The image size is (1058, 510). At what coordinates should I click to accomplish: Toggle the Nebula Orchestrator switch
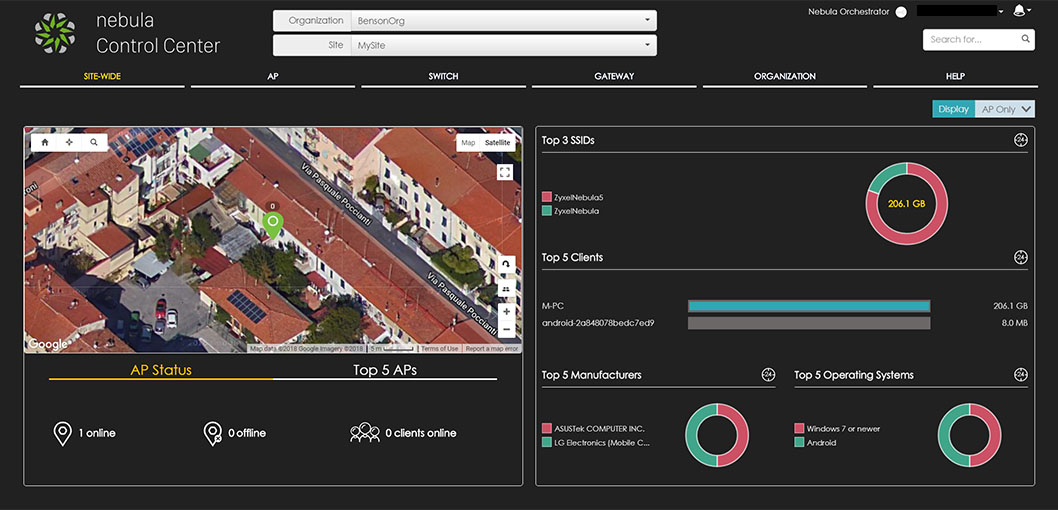[x=901, y=12]
